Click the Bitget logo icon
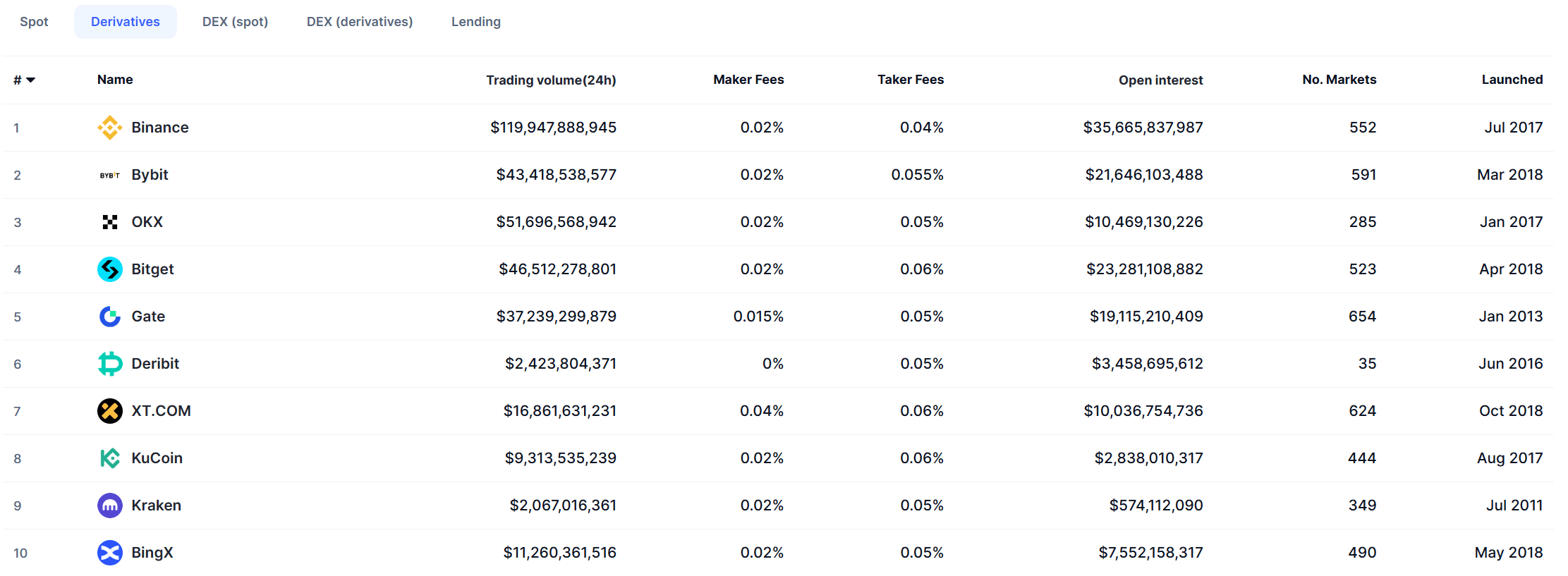The image size is (1568, 576). pyautogui.click(x=109, y=269)
